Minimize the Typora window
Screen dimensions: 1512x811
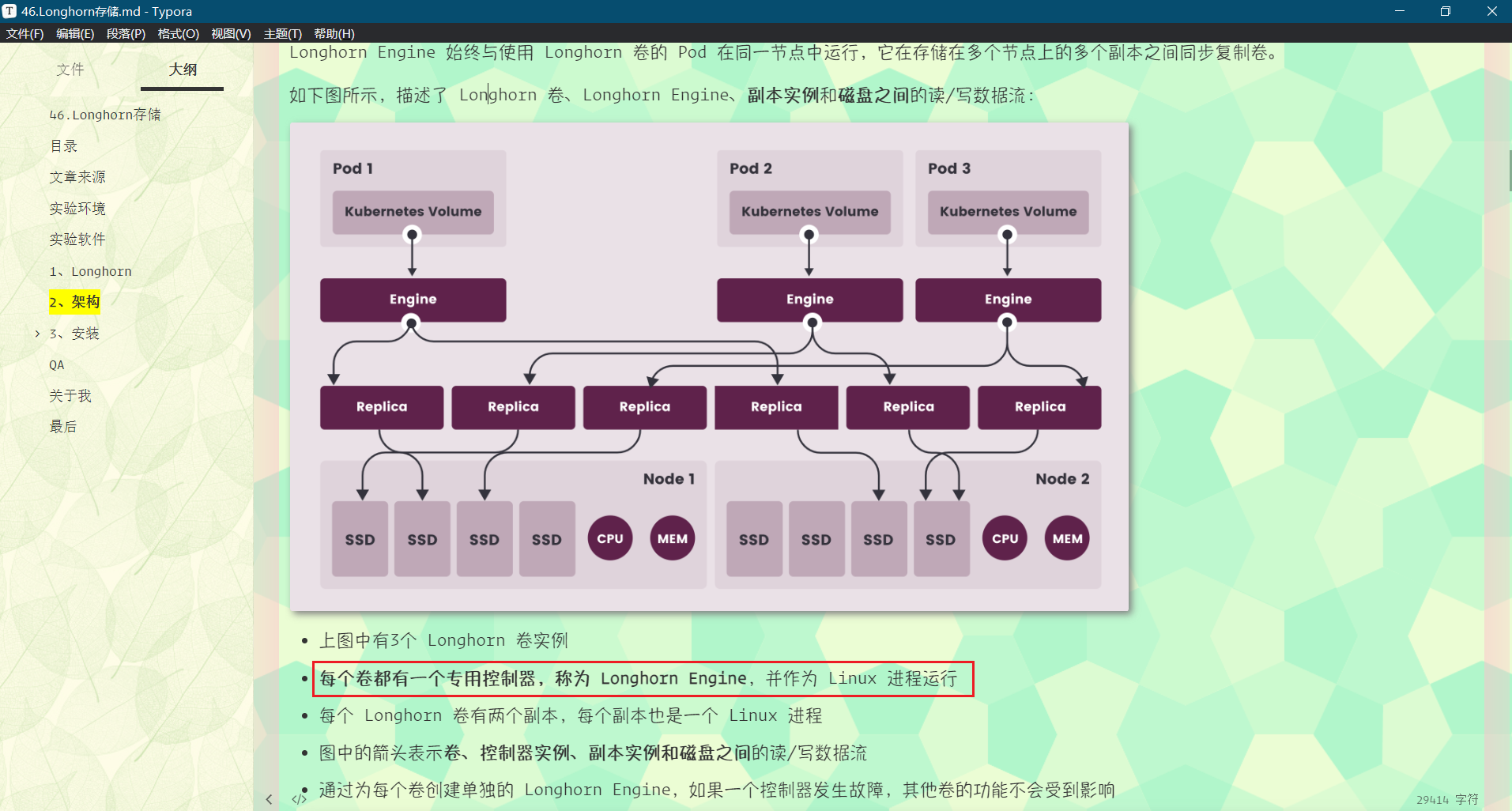1399,11
